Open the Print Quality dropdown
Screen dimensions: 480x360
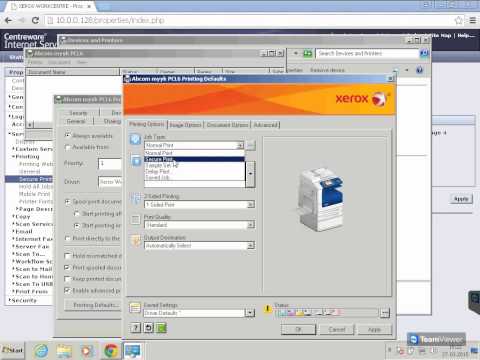[x=251, y=225]
